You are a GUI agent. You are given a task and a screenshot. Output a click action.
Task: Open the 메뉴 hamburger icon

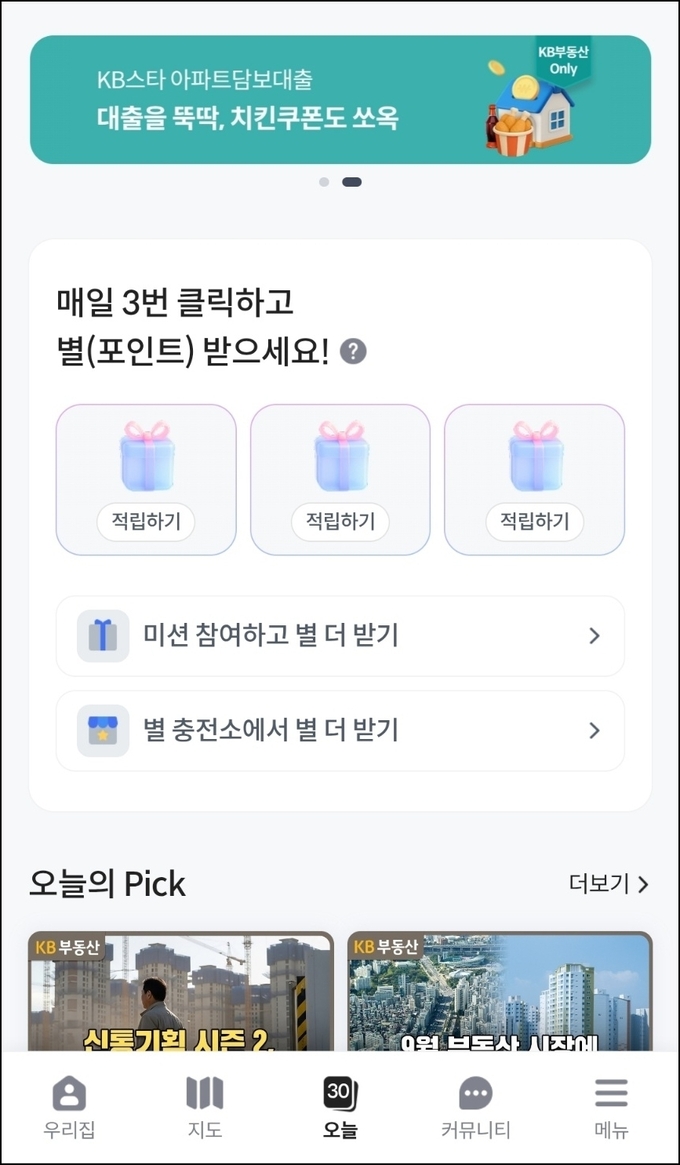(611, 1094)
